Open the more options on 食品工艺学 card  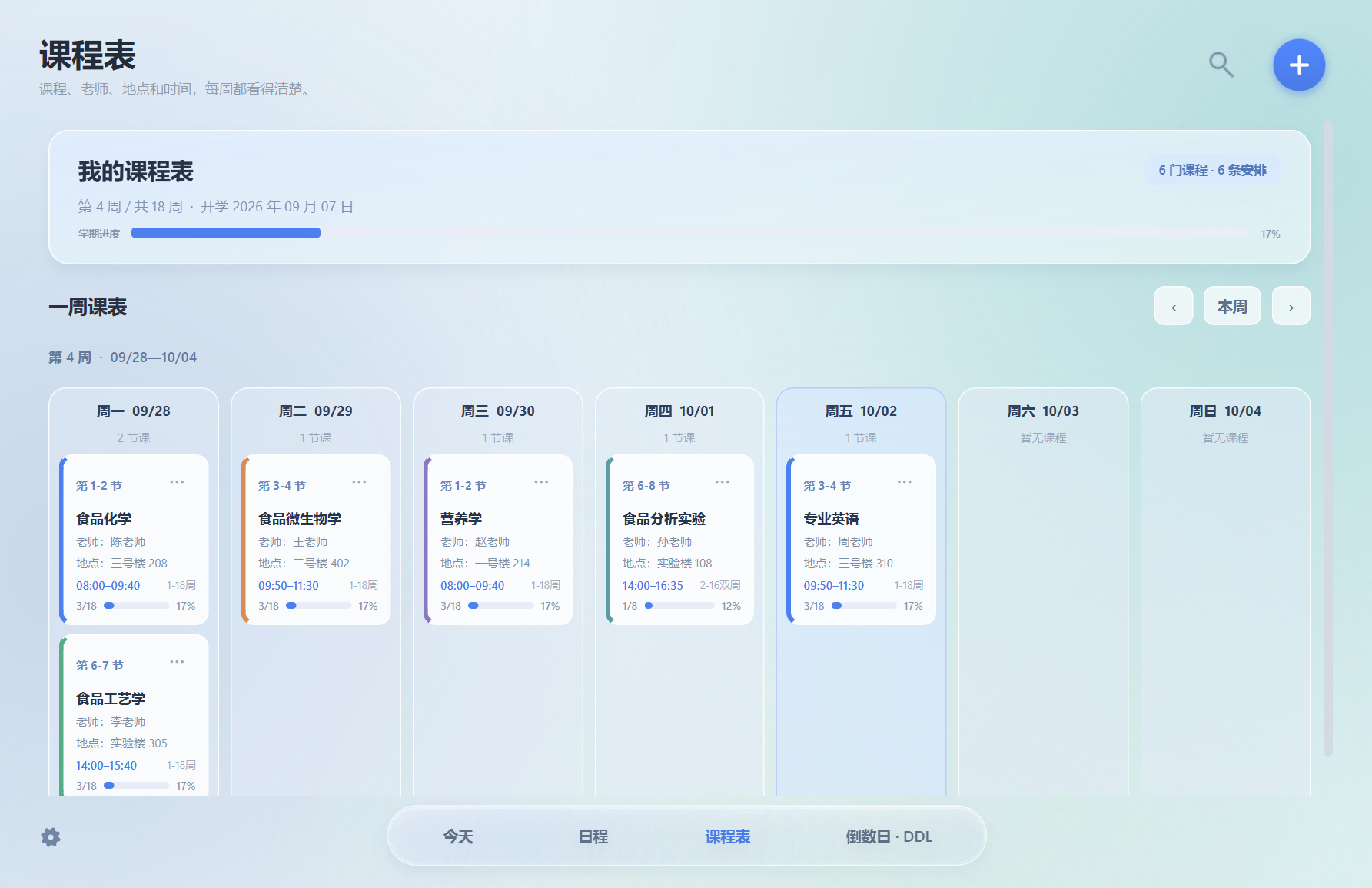coord(177,662)
